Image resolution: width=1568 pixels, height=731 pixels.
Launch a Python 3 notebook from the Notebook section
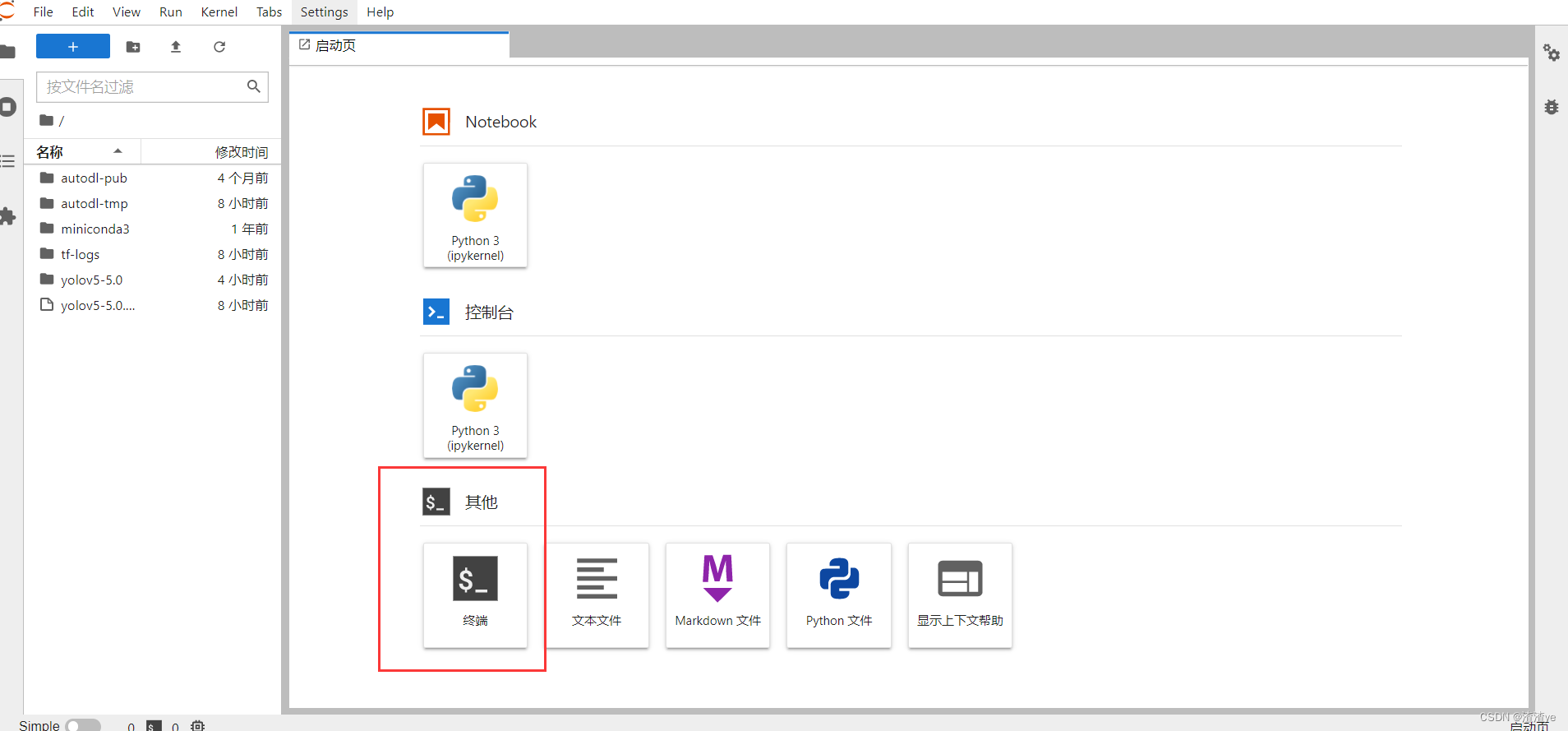coord(475,215)
